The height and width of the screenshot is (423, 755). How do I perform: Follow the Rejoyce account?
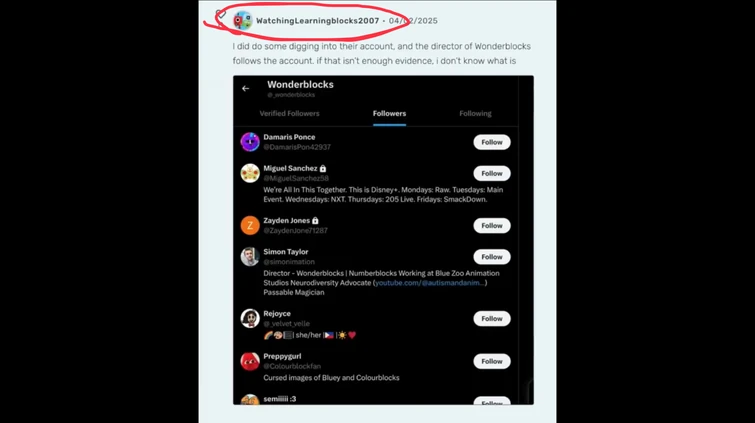(491, 319)
